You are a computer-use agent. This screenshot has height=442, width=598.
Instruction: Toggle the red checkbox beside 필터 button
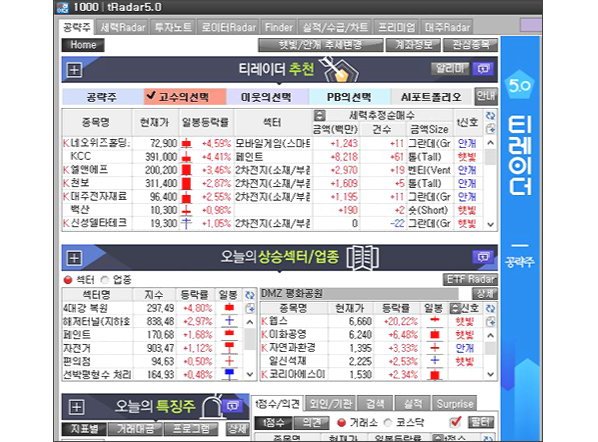tap(455, 422)
